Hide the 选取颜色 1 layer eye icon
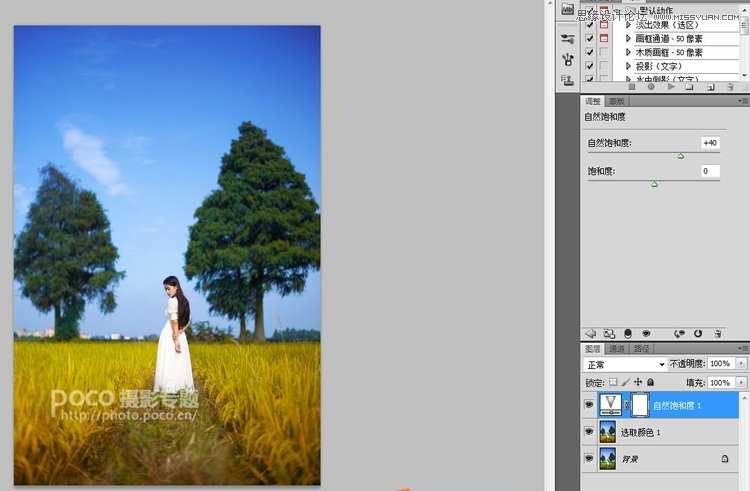The width and height of the screenshot is (750, 491). click(589, 432)
